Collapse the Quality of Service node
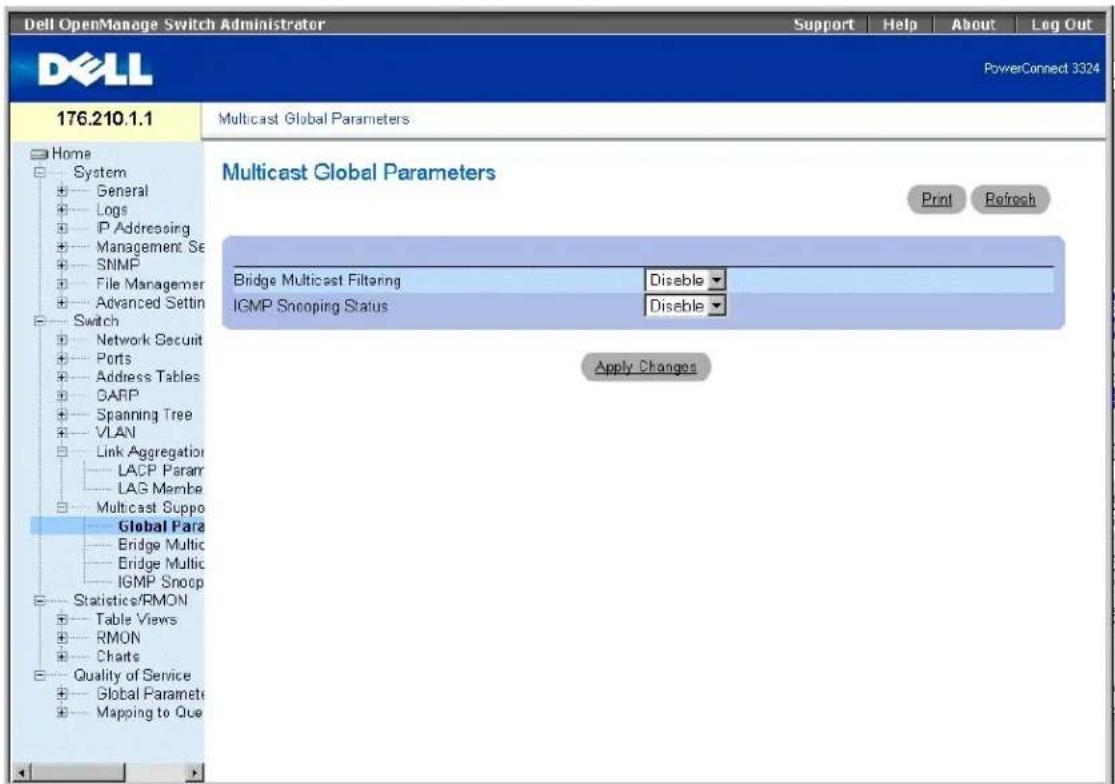Viewport: 1115px width, 784px height. click(x=41, y=675)
